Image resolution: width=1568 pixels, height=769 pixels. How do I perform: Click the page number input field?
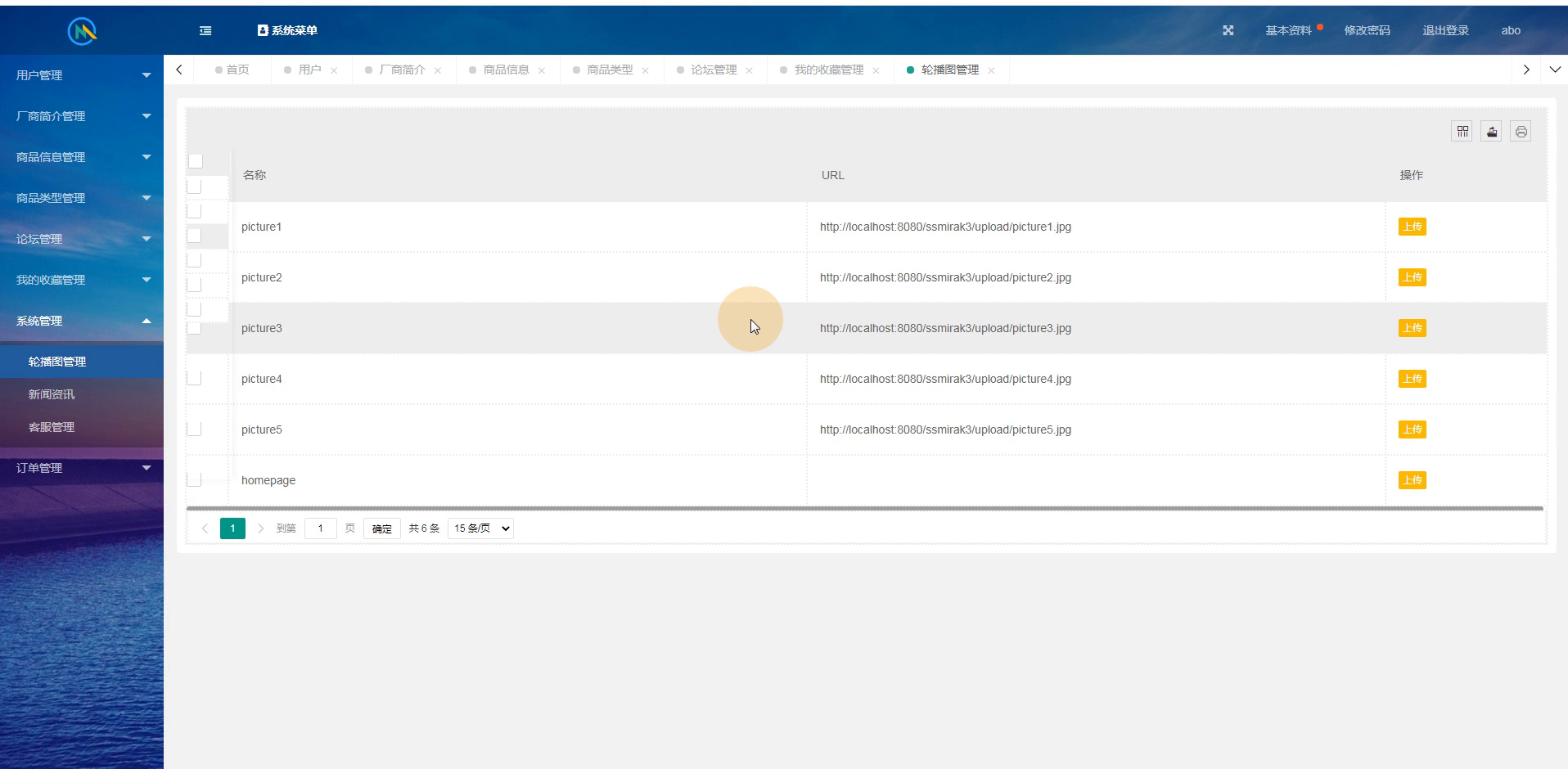point(321,528)
